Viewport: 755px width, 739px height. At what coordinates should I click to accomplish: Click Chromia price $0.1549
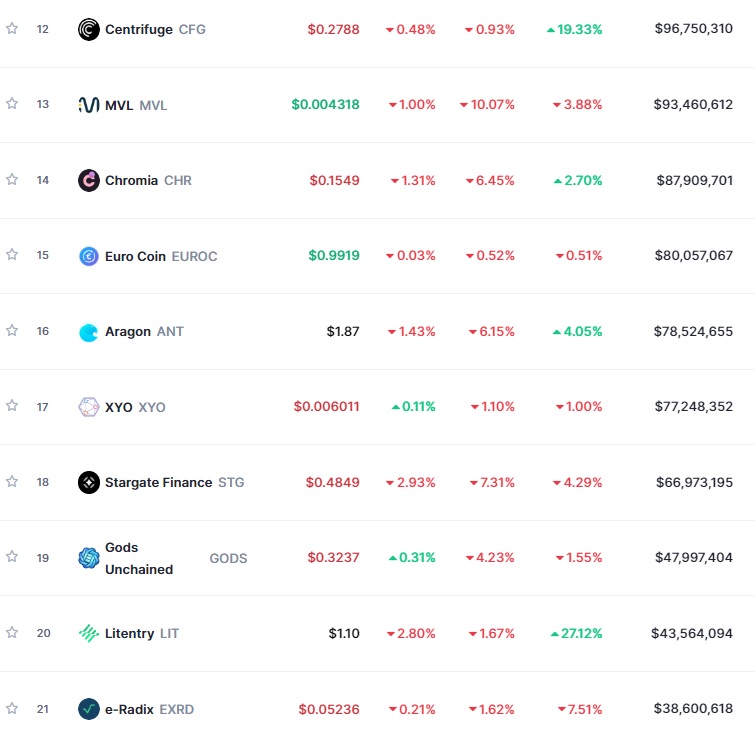(334, 181)
